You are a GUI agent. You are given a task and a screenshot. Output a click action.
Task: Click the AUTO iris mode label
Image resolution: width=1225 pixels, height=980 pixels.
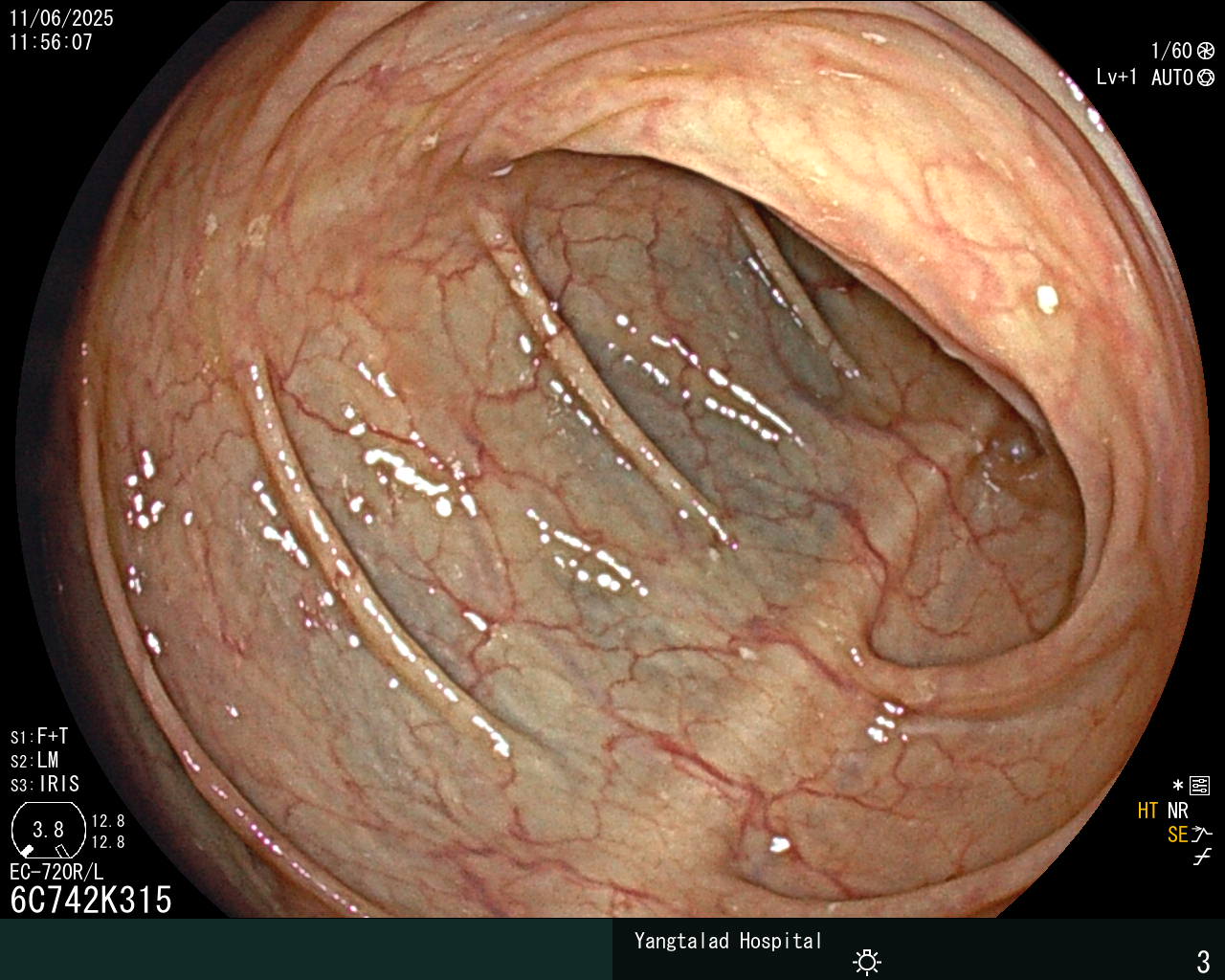coord(1172,78)
